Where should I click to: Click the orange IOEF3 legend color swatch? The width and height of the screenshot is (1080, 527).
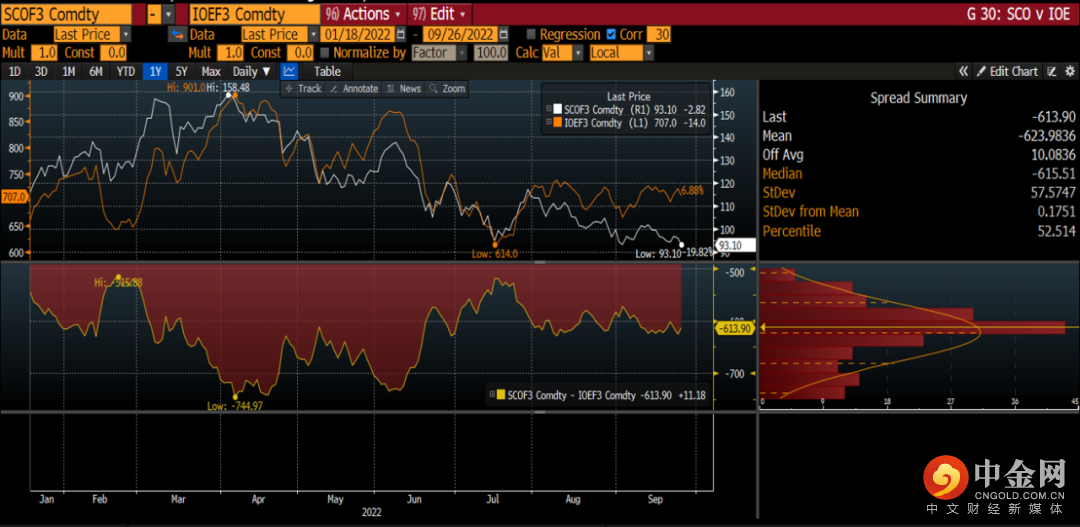557,122
